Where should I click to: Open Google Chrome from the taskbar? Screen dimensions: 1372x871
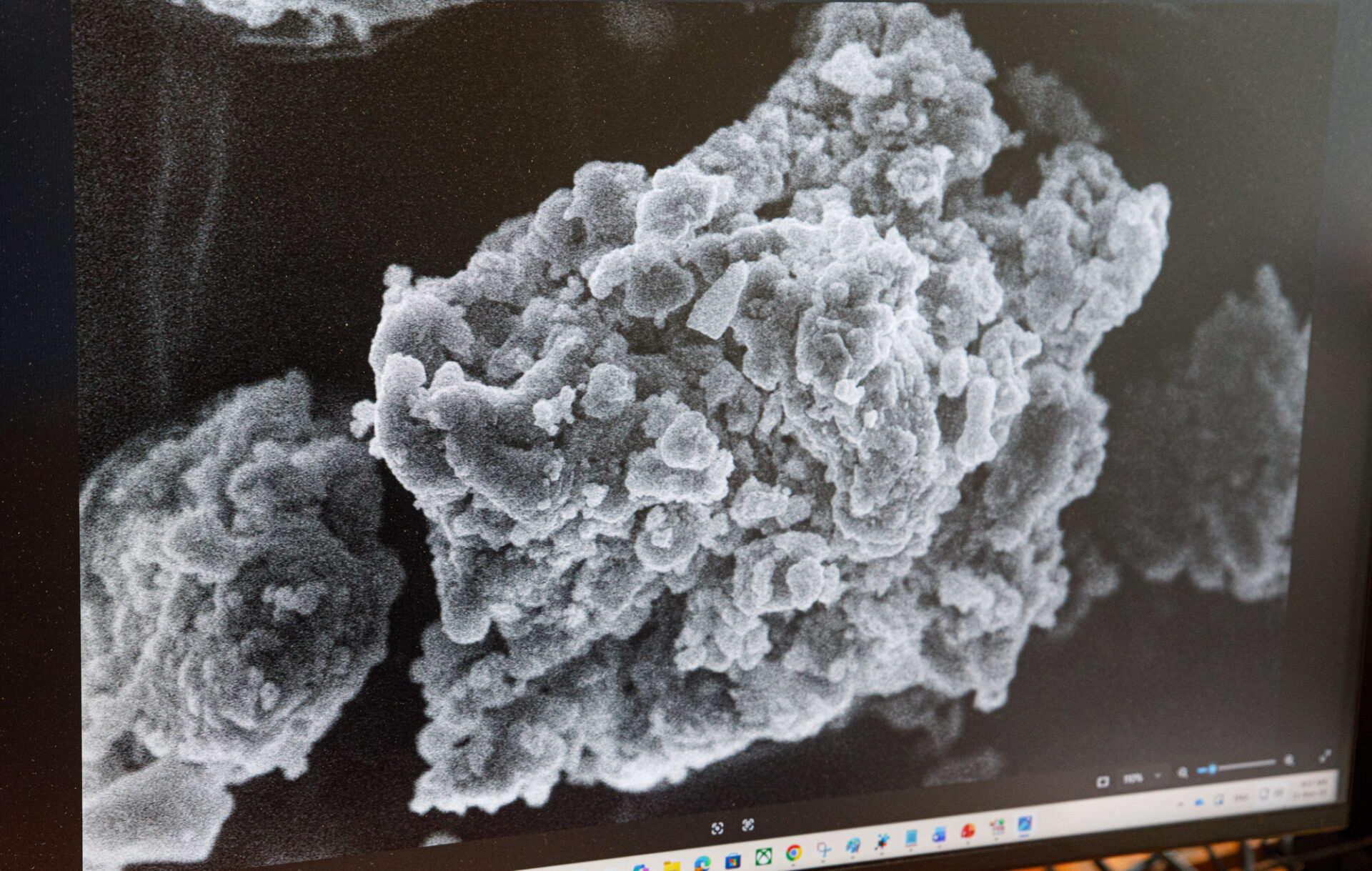tap(794, 855)
